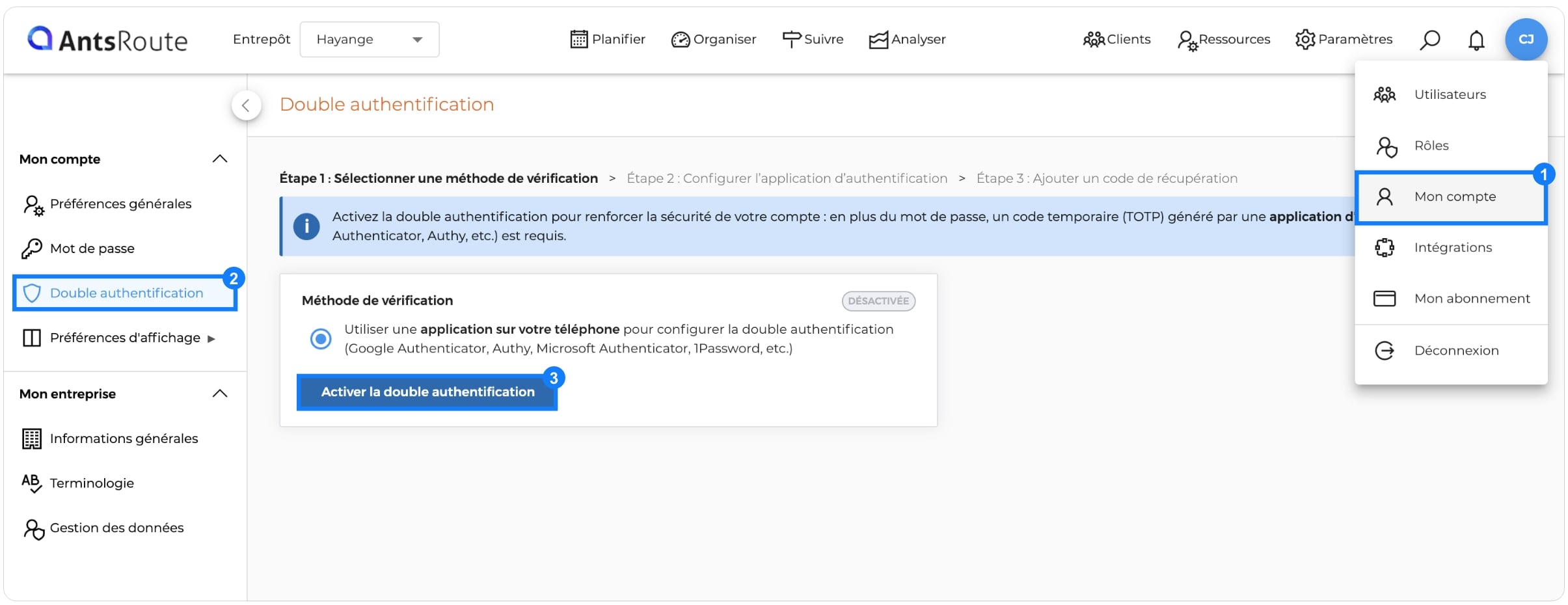This screenshot has height=605, width=1568.
Task: Open notifications bell
Action: click(1476, 40)
